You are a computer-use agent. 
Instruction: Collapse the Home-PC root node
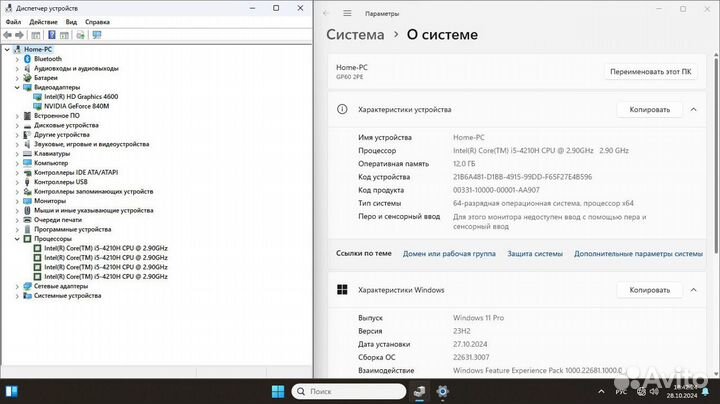click(7, 49)
